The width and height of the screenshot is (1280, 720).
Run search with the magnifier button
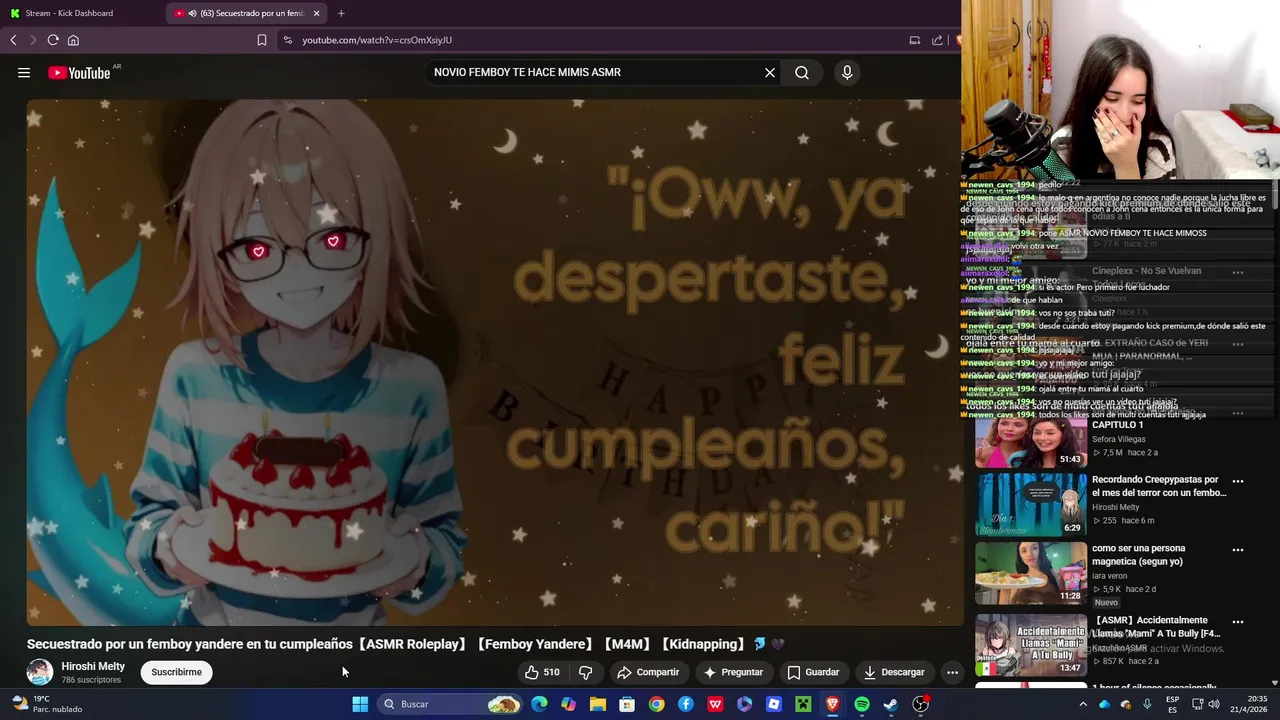coord(802,72)
